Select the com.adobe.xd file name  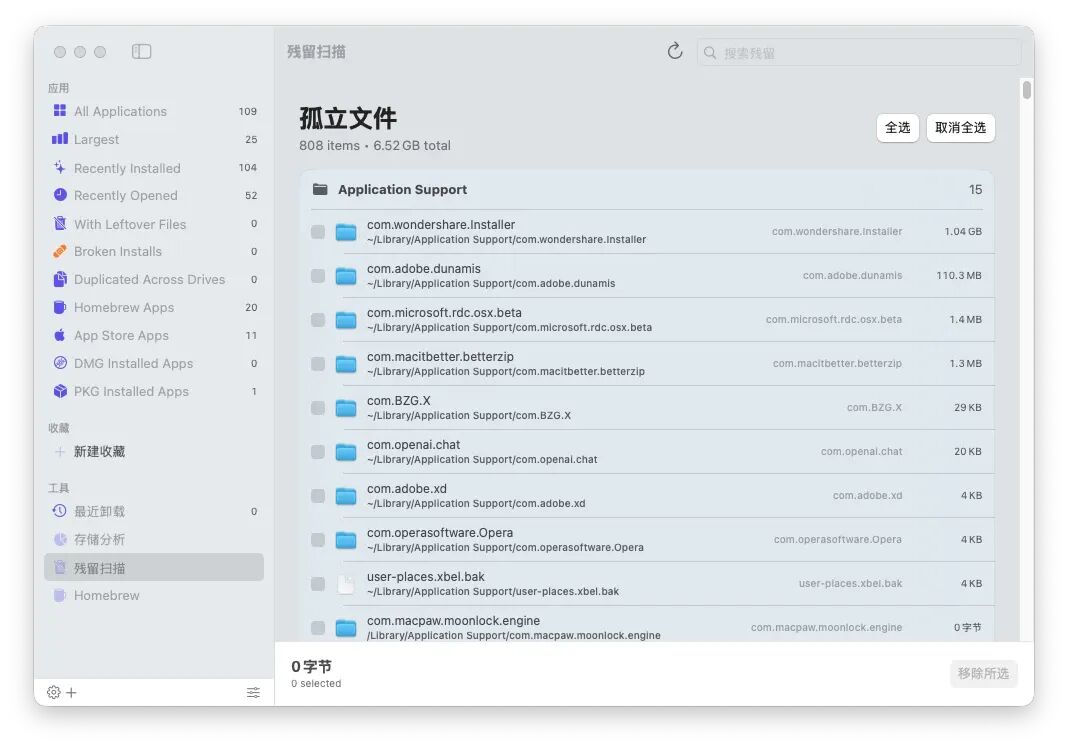[x=407, y=488]
